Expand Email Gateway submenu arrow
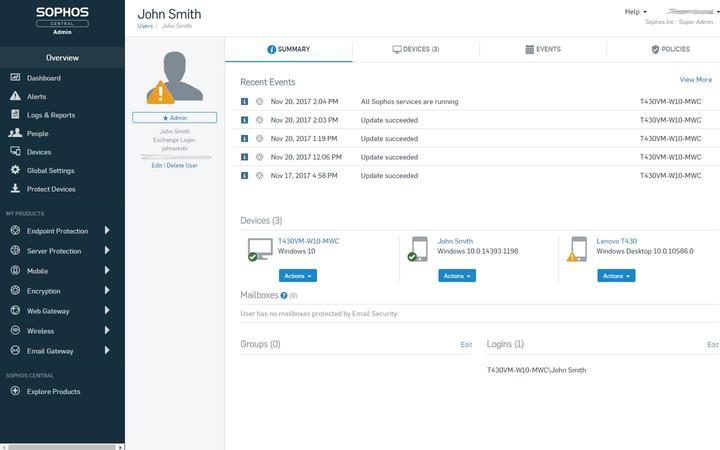 pyautogui.click(x=107, y=350)
